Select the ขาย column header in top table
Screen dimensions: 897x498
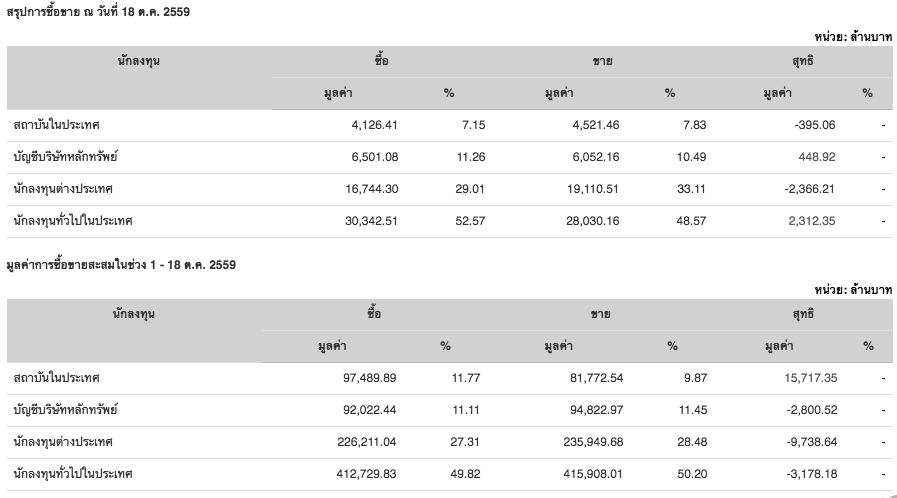[602, 61]
